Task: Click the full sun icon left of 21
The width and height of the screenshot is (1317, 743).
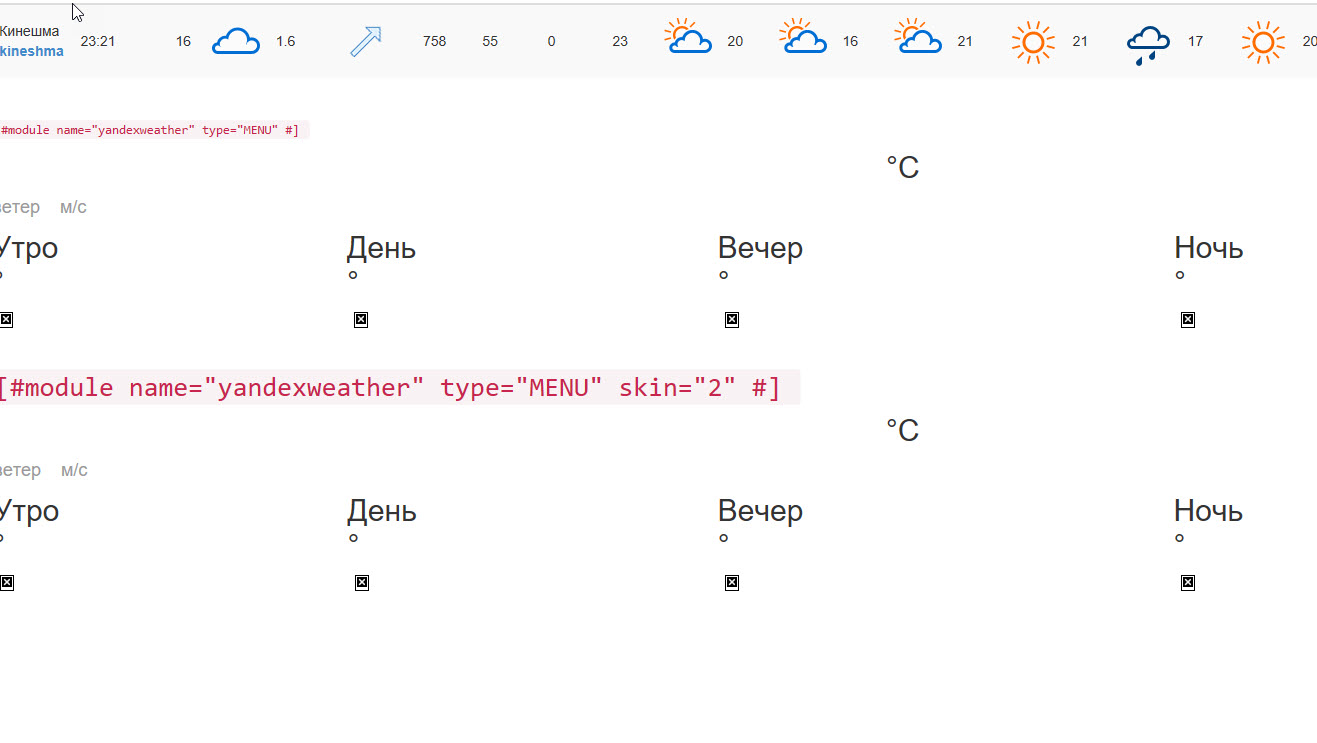Action: (x=1033, y=43)
